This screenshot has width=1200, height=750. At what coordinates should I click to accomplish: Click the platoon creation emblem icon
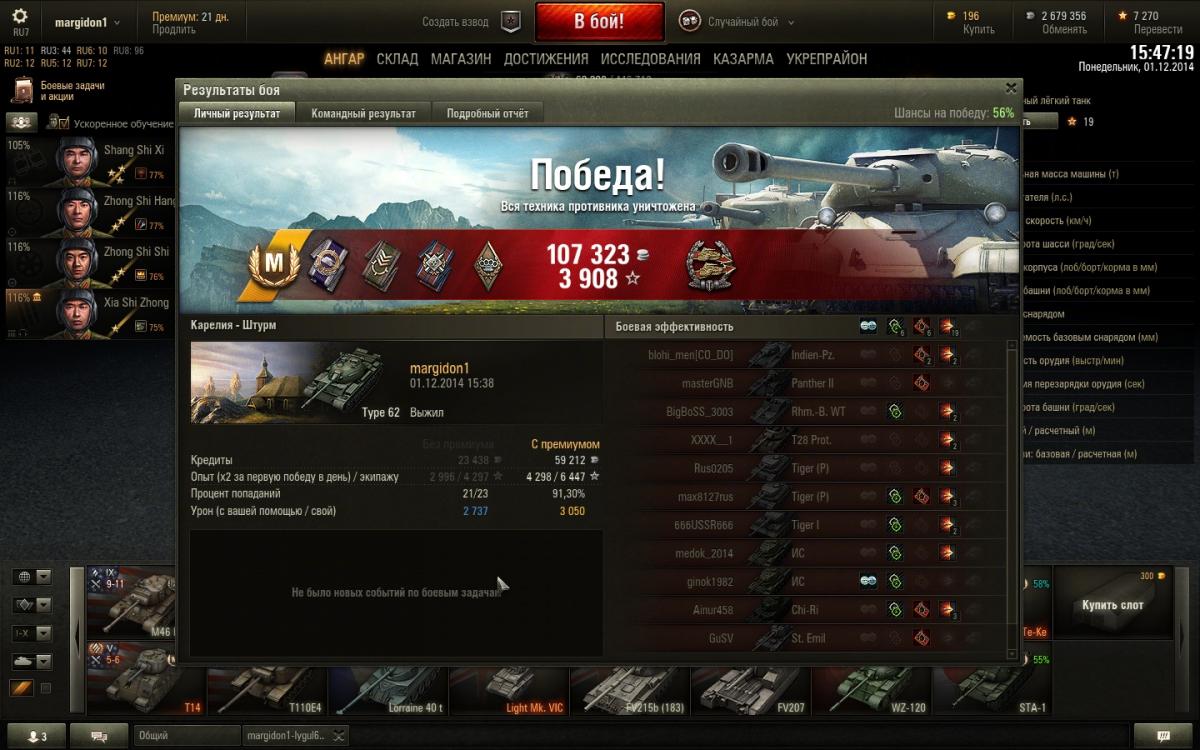[511, 21]
